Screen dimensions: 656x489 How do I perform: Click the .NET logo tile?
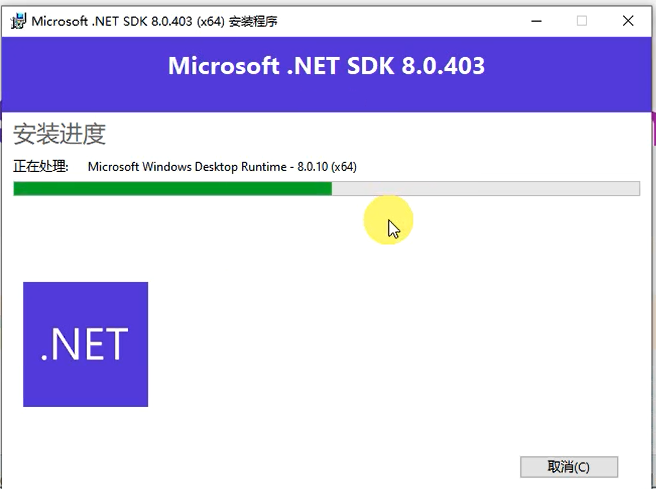click(x=85, y=344)
